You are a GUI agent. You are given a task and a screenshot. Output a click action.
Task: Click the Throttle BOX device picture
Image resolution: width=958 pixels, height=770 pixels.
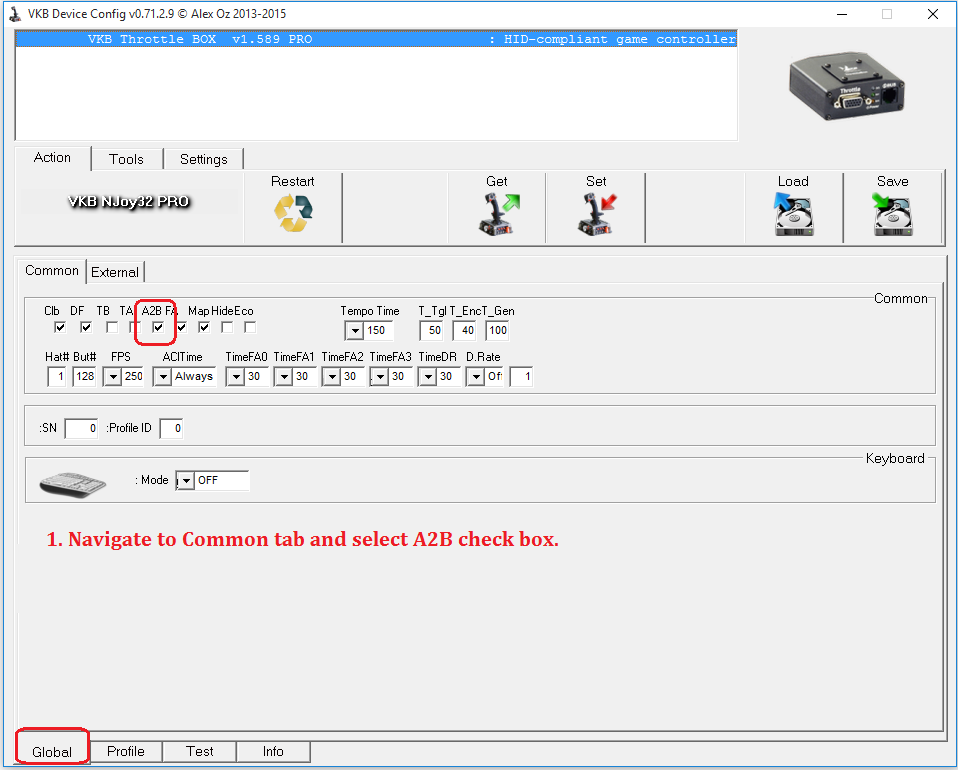[846, 87]
